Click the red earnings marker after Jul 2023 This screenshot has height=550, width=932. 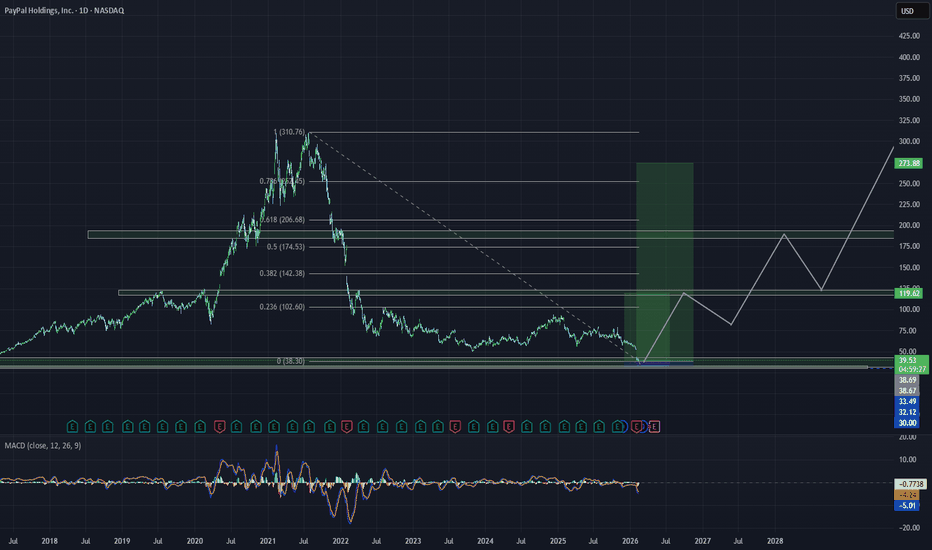(x=455, y=426)
